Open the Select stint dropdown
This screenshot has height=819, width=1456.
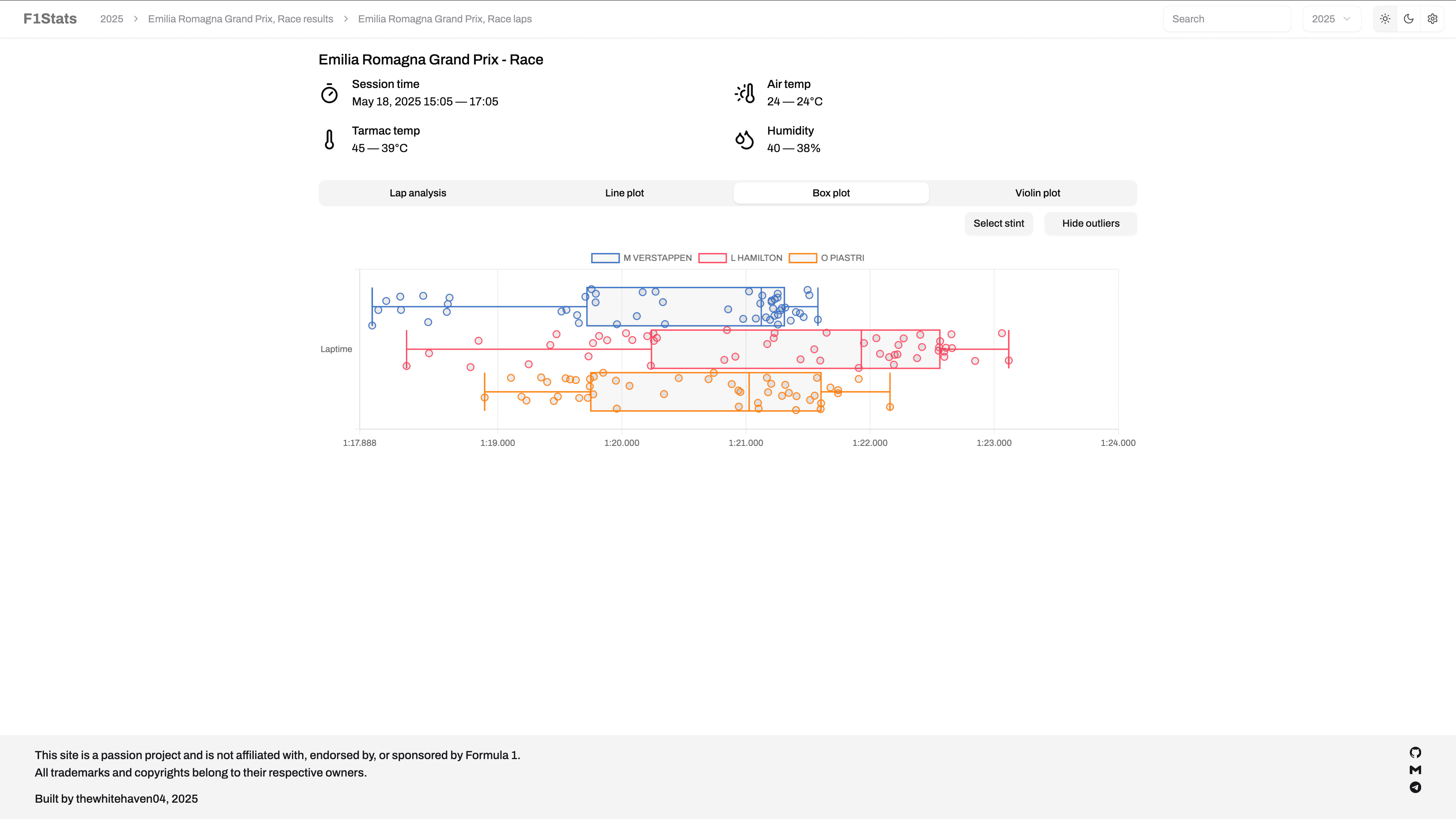[x=998, y=223]
